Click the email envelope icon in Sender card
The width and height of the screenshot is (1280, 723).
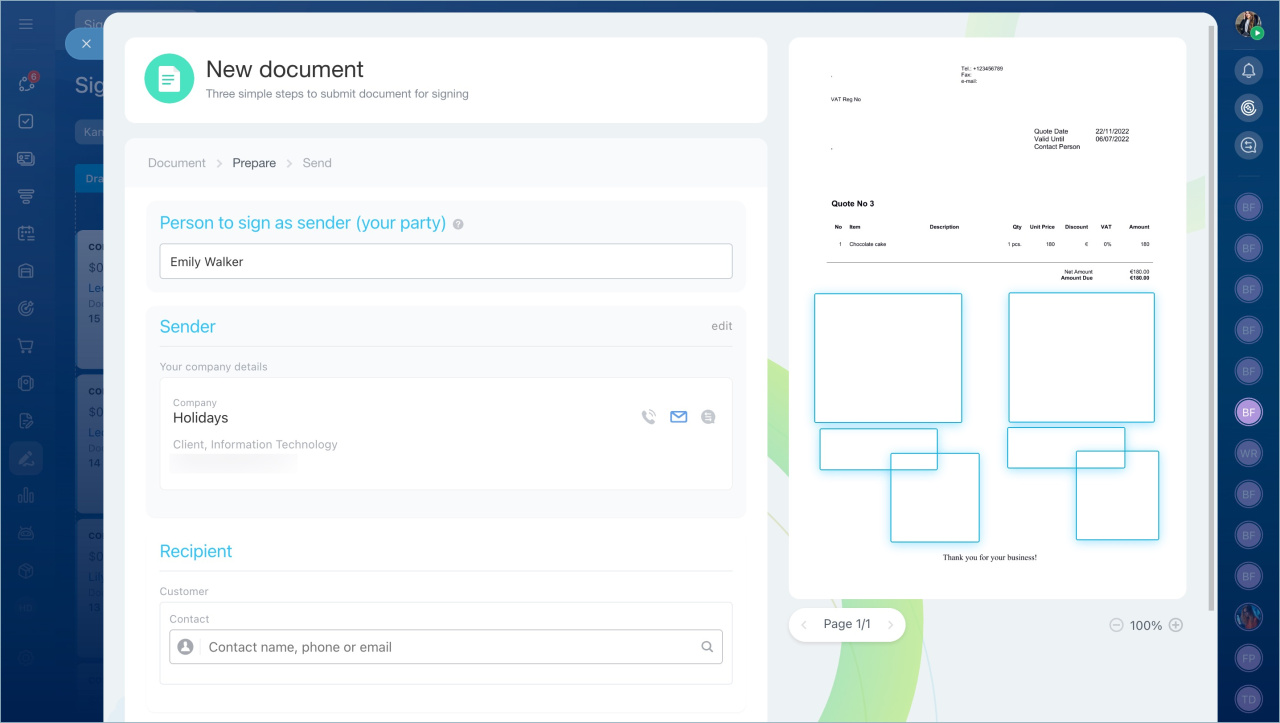tap(679, 417)
